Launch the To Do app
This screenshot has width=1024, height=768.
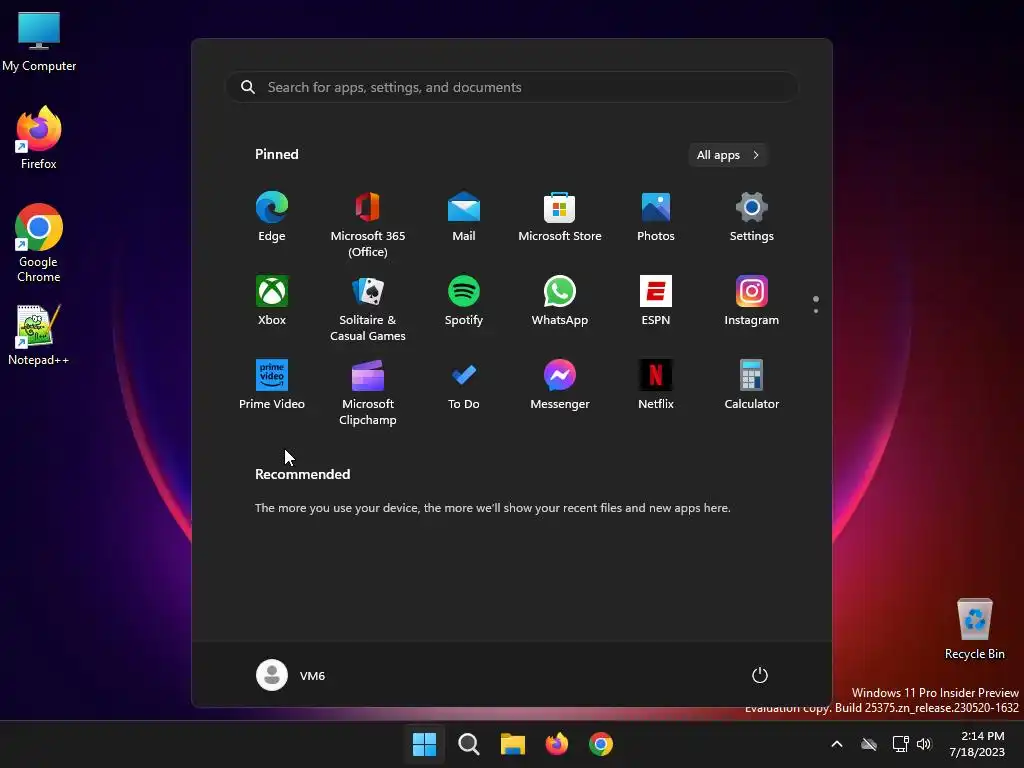click(464, 385)
